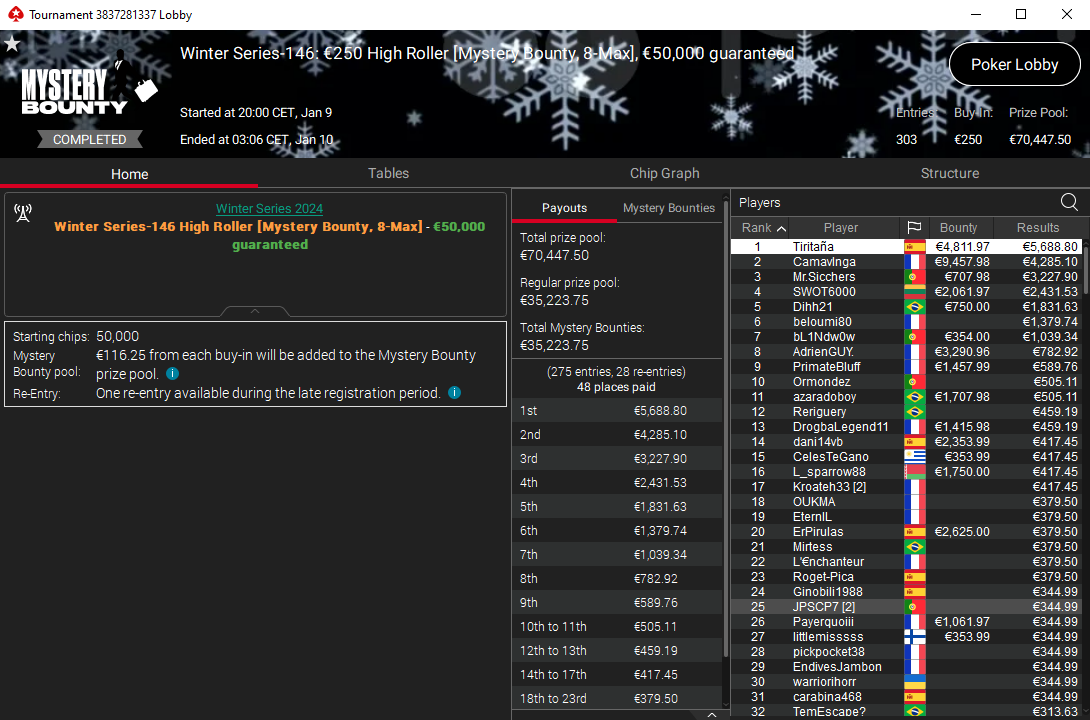Select player row Reriguery
The height and width of the screenshot is (720, 1090).
tap(906, 412)
